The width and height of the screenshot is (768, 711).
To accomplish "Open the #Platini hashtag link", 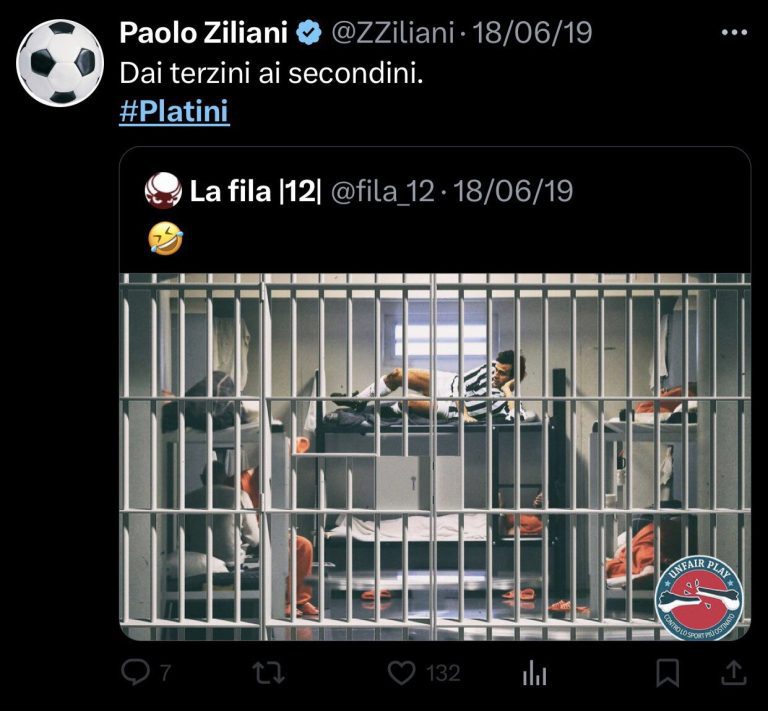I will (x=174, y=112).
